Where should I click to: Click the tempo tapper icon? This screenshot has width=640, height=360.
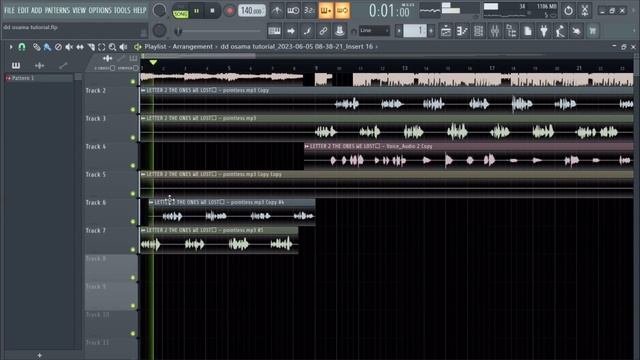560,31
